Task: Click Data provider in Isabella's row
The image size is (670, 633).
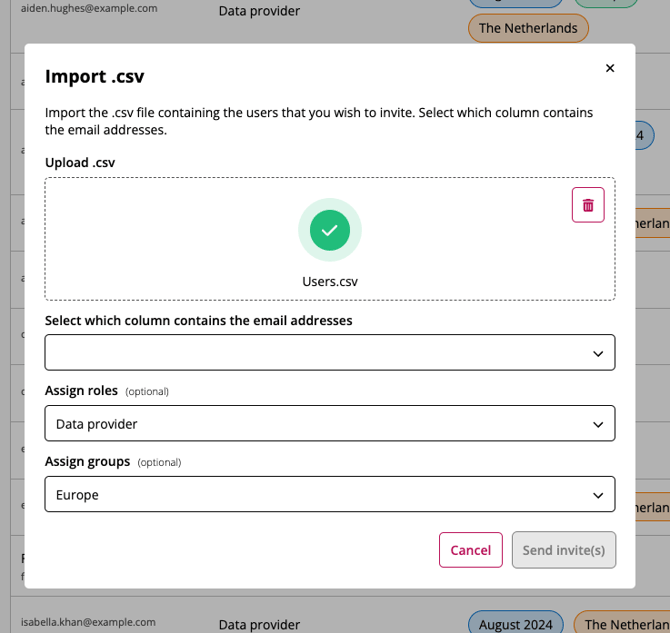Action: (x=259, y=624)
